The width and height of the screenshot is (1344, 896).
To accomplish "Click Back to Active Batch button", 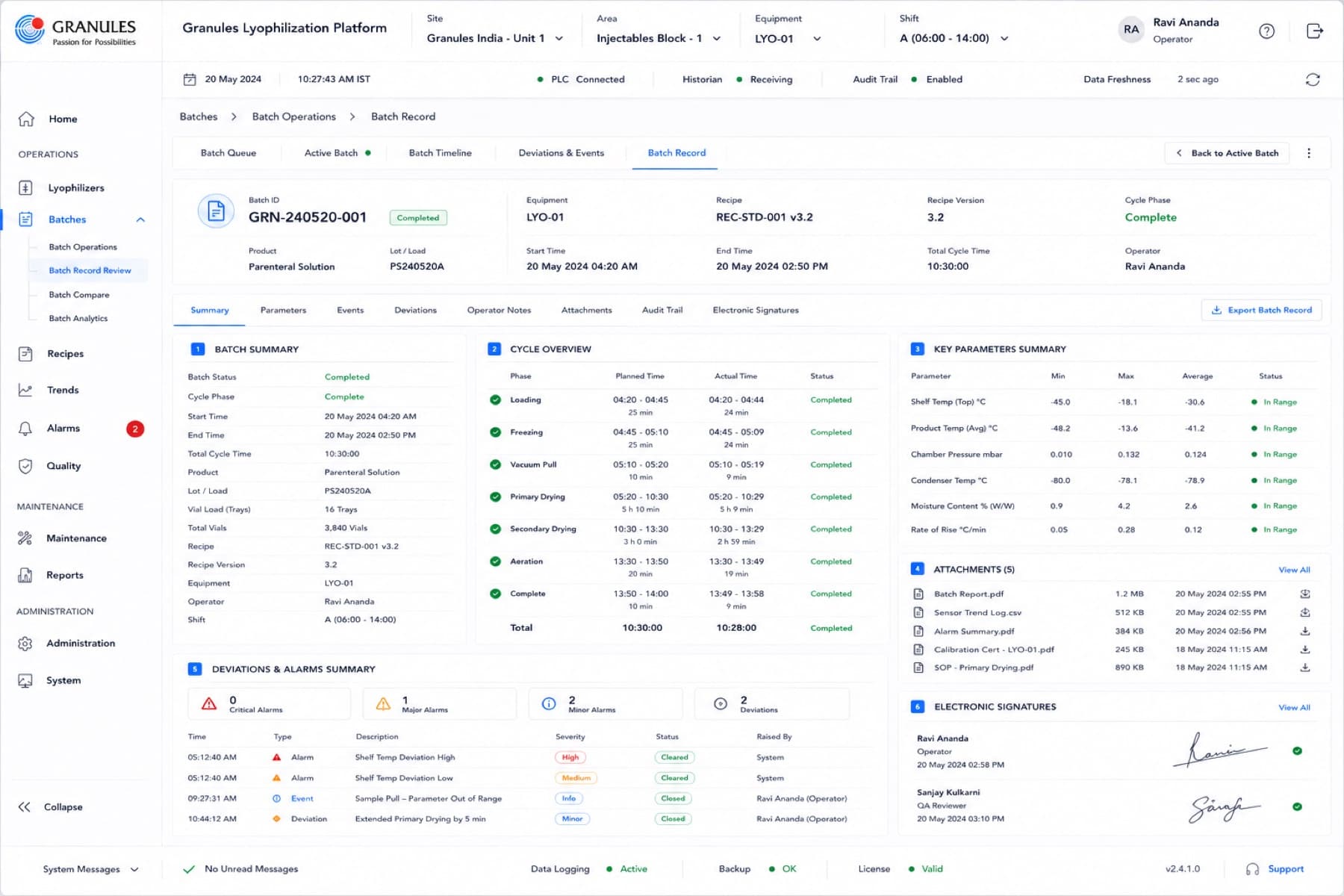I will 1228,153.
